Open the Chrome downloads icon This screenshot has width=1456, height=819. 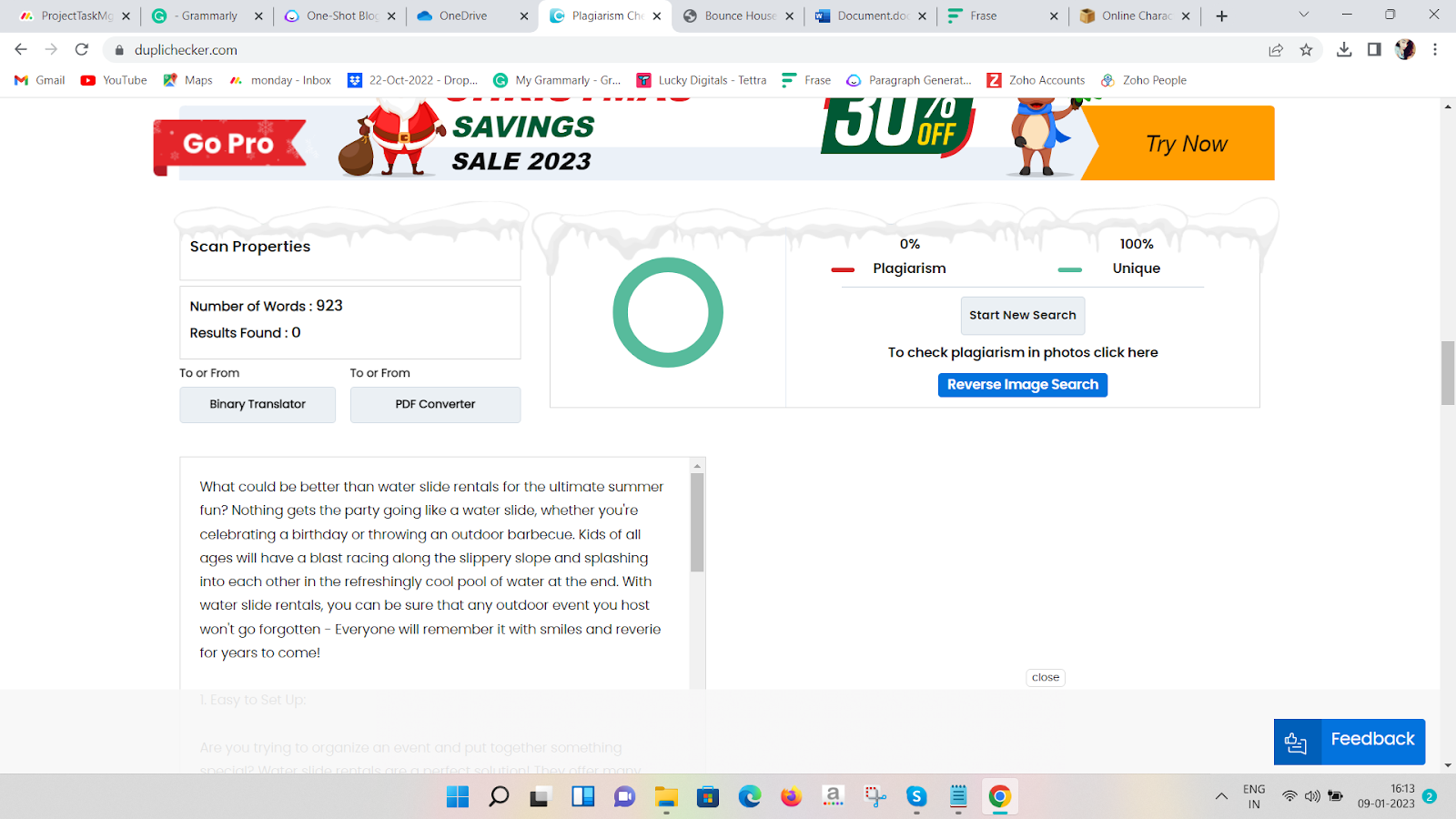point(1344,50)
